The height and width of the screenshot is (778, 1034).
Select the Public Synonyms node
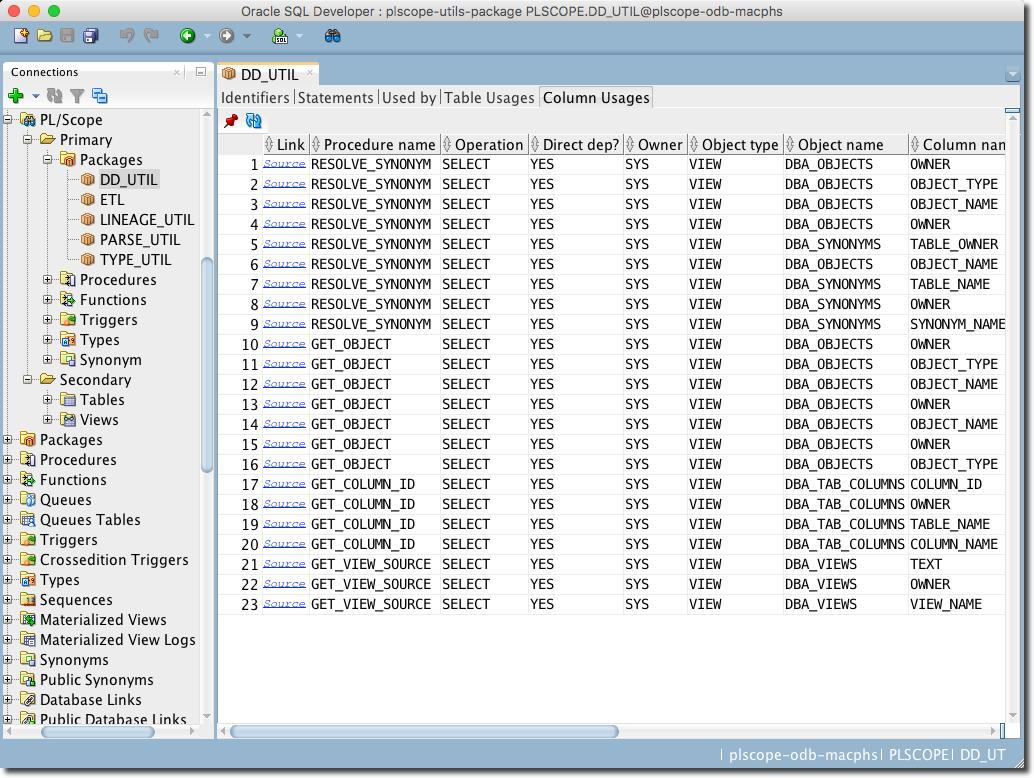96,680
